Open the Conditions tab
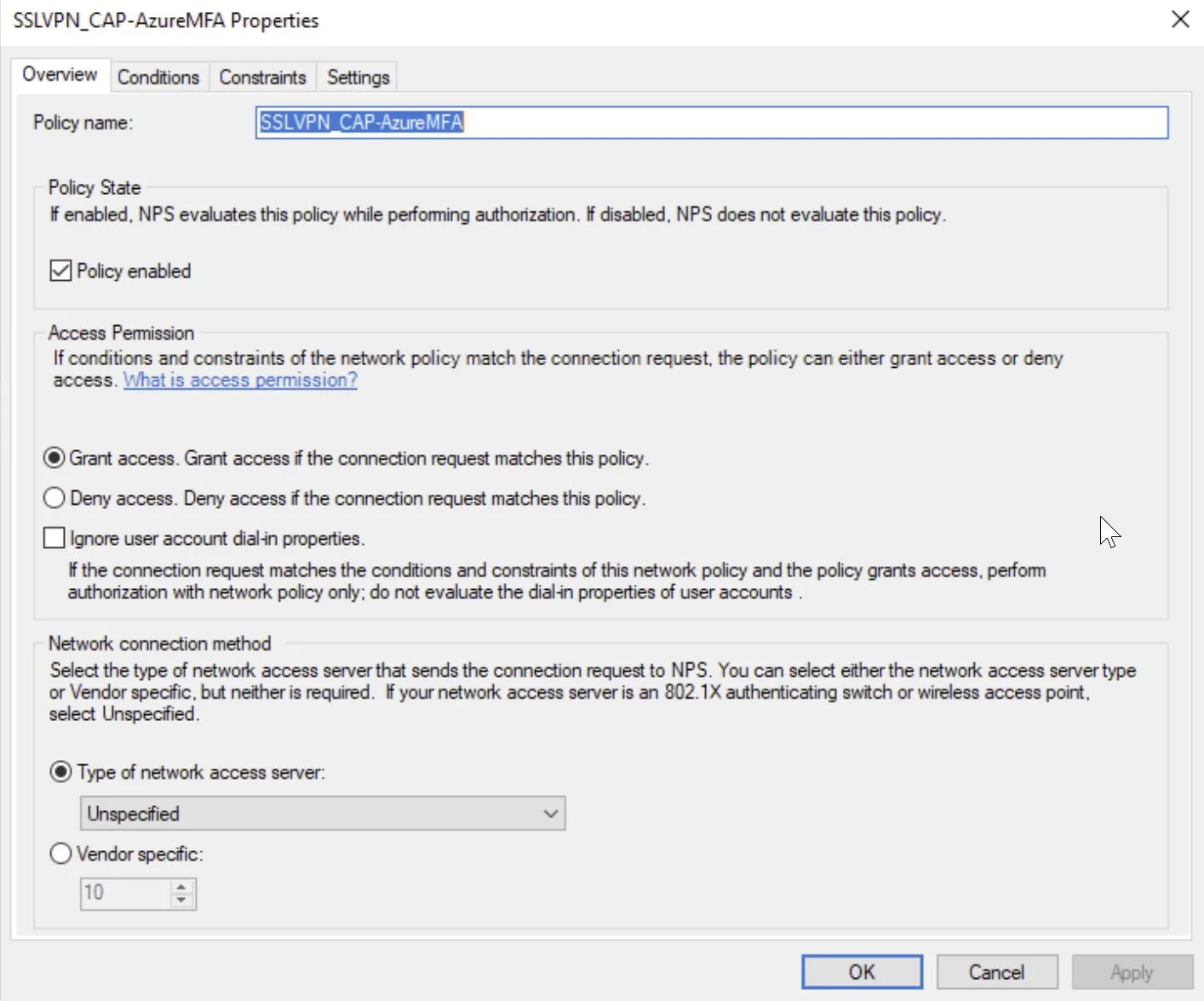 pos(158,77)
